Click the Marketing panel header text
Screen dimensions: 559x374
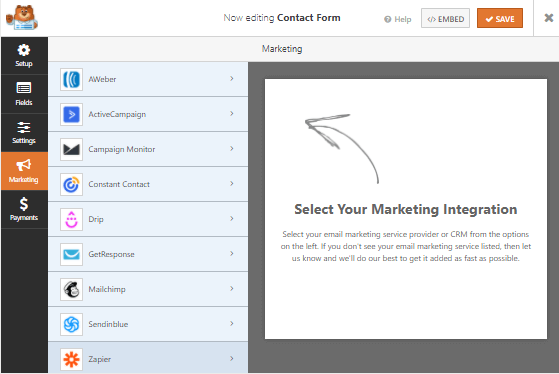282,49
